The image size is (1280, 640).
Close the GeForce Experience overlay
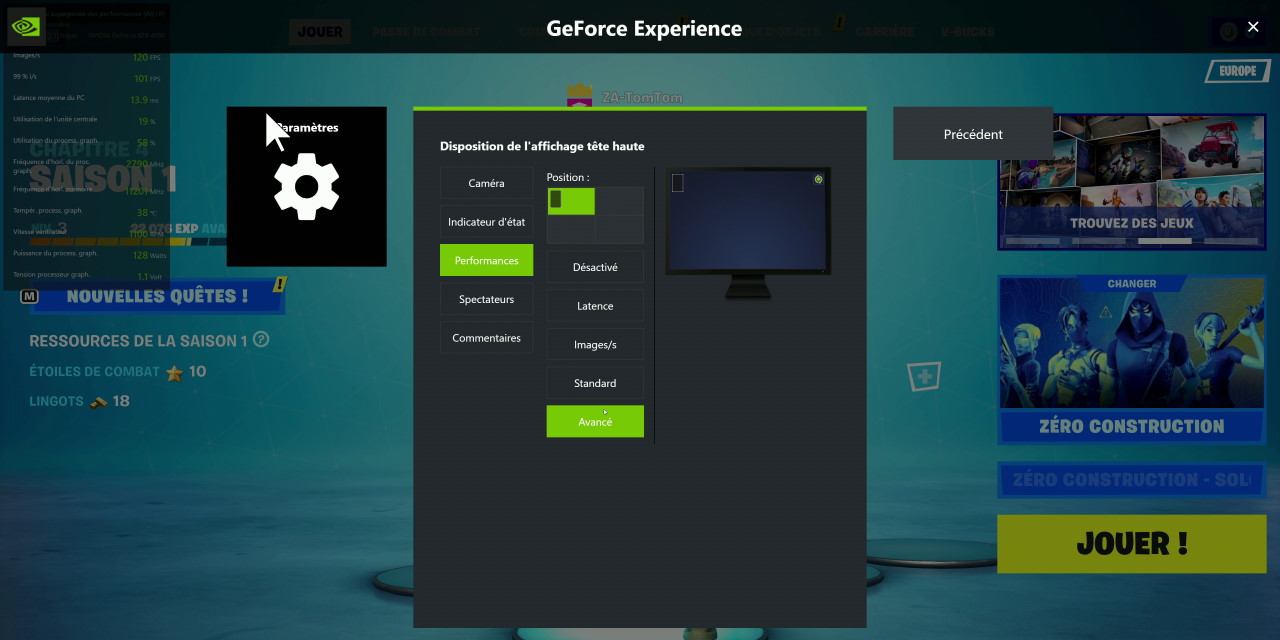tap(1253, 28)
